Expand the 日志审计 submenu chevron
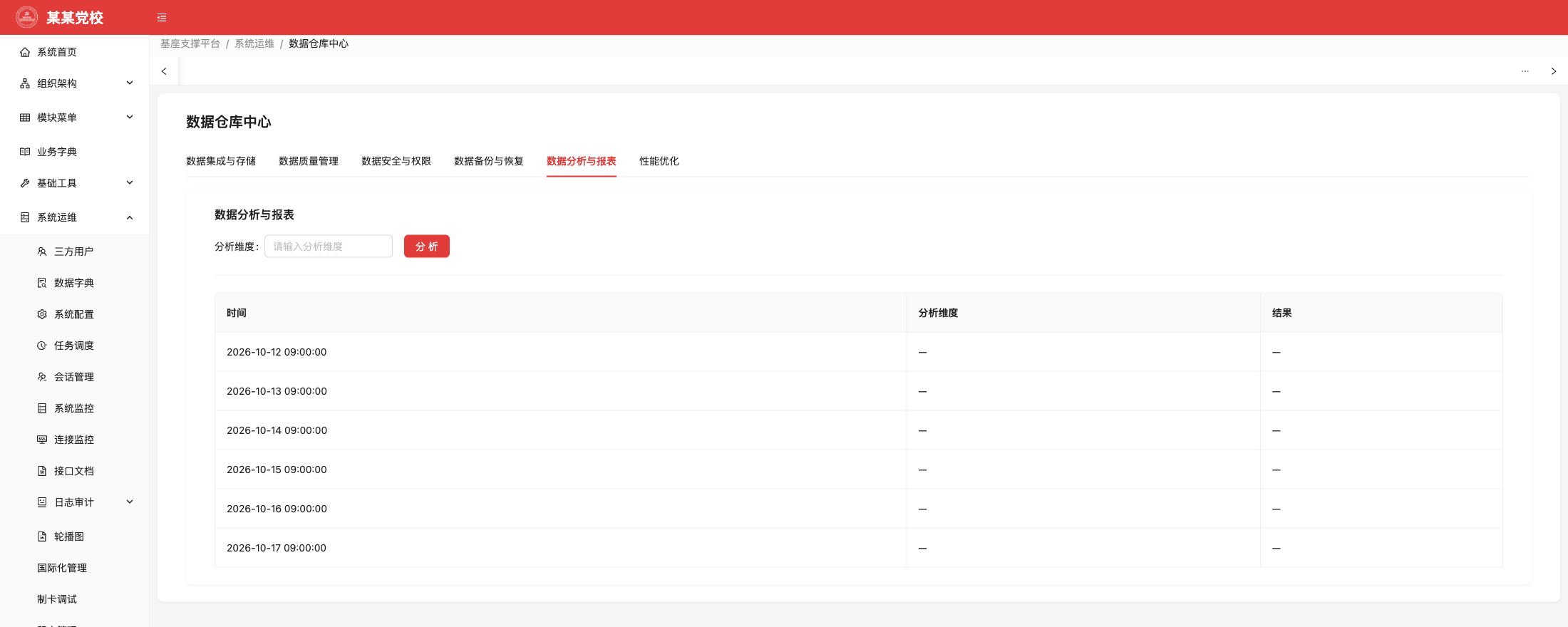Viewport: 1568px width, 627px height. [x=130, y=502]
